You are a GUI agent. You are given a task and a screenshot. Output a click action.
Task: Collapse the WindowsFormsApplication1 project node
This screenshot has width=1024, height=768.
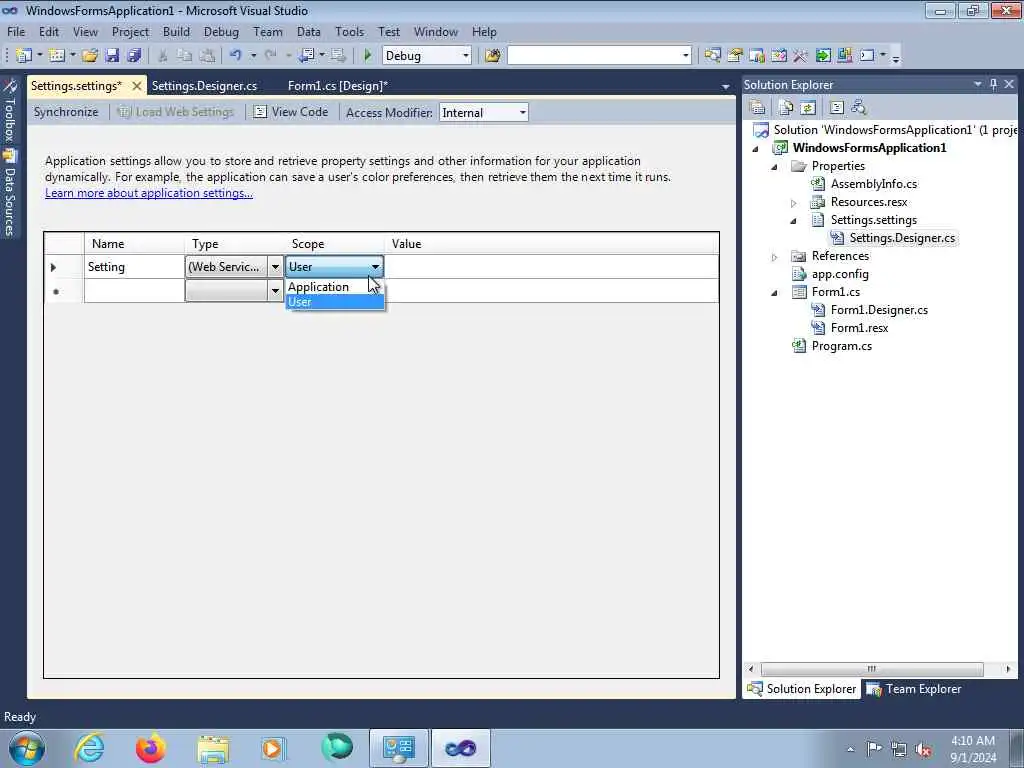tap(756, 149)
